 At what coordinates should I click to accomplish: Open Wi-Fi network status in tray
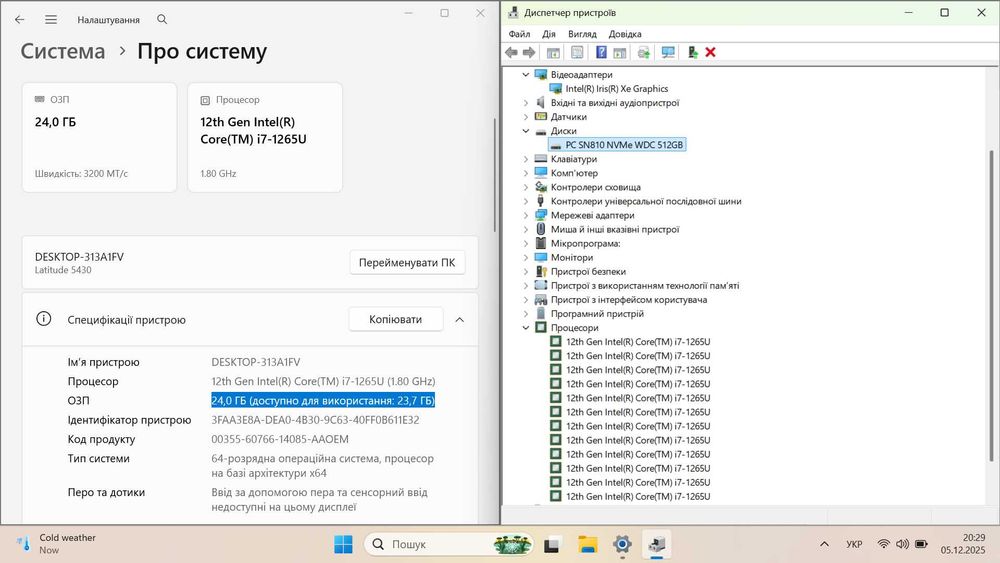883,544
